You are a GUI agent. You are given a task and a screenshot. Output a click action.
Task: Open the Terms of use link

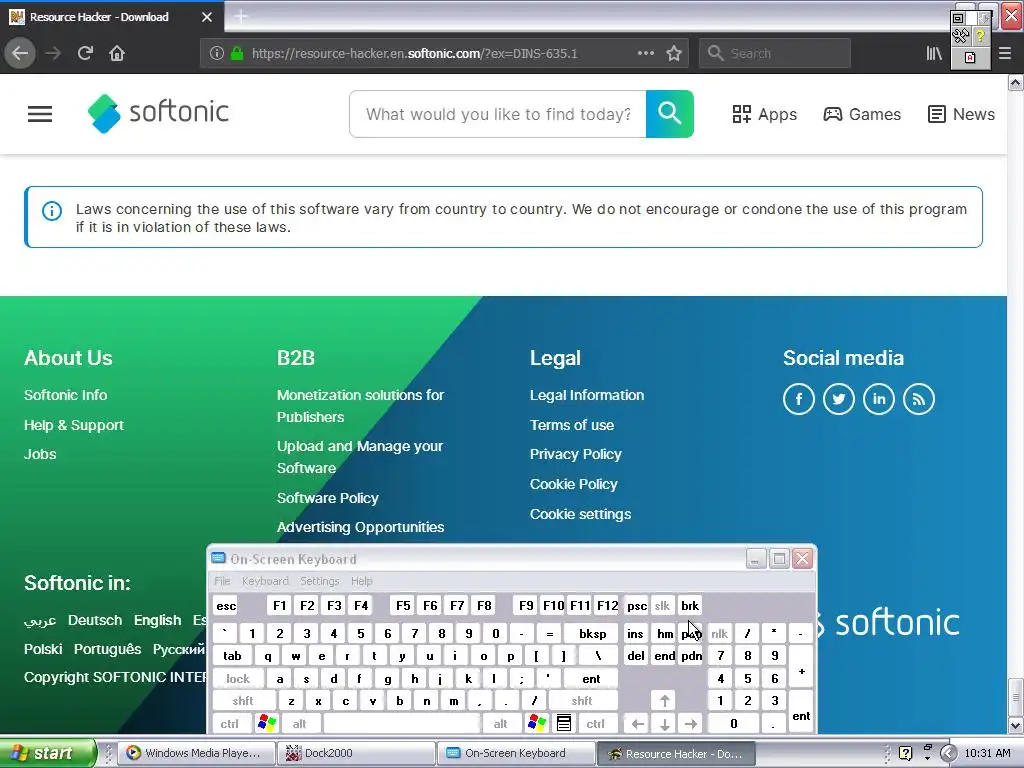(571, 425)
